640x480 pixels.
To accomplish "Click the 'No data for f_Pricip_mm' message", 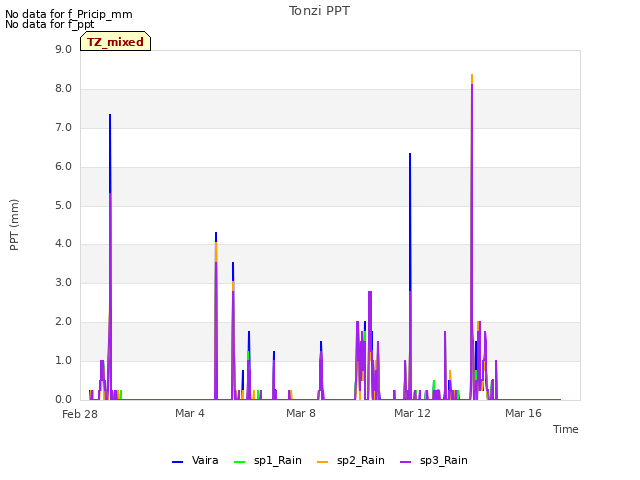I will [x=69, y=14].
